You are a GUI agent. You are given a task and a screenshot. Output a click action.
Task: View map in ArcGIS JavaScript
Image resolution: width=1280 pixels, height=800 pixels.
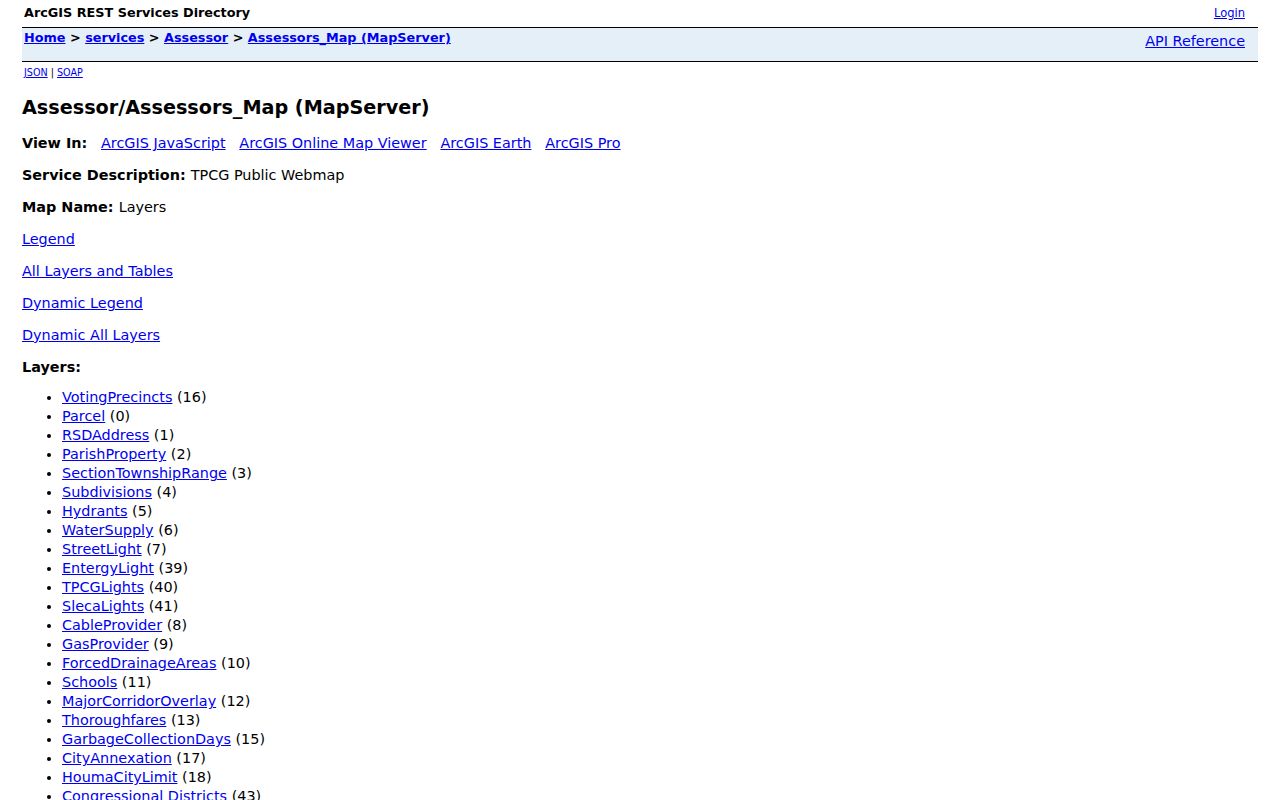(x=163, y=143)
